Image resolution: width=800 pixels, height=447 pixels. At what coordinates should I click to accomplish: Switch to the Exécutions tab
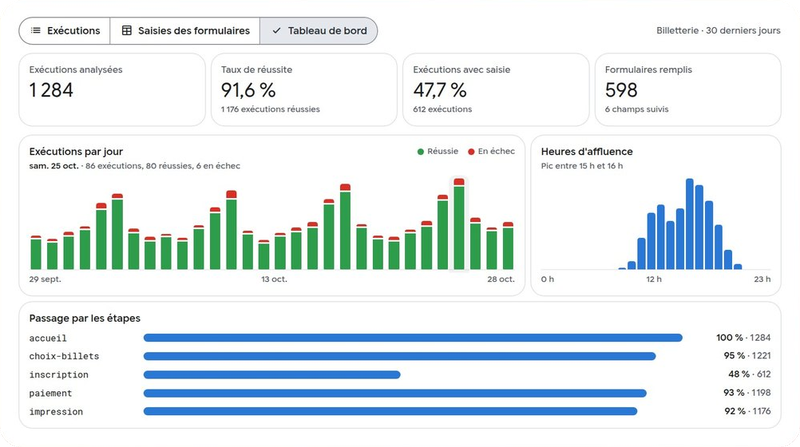pos(65,31)
